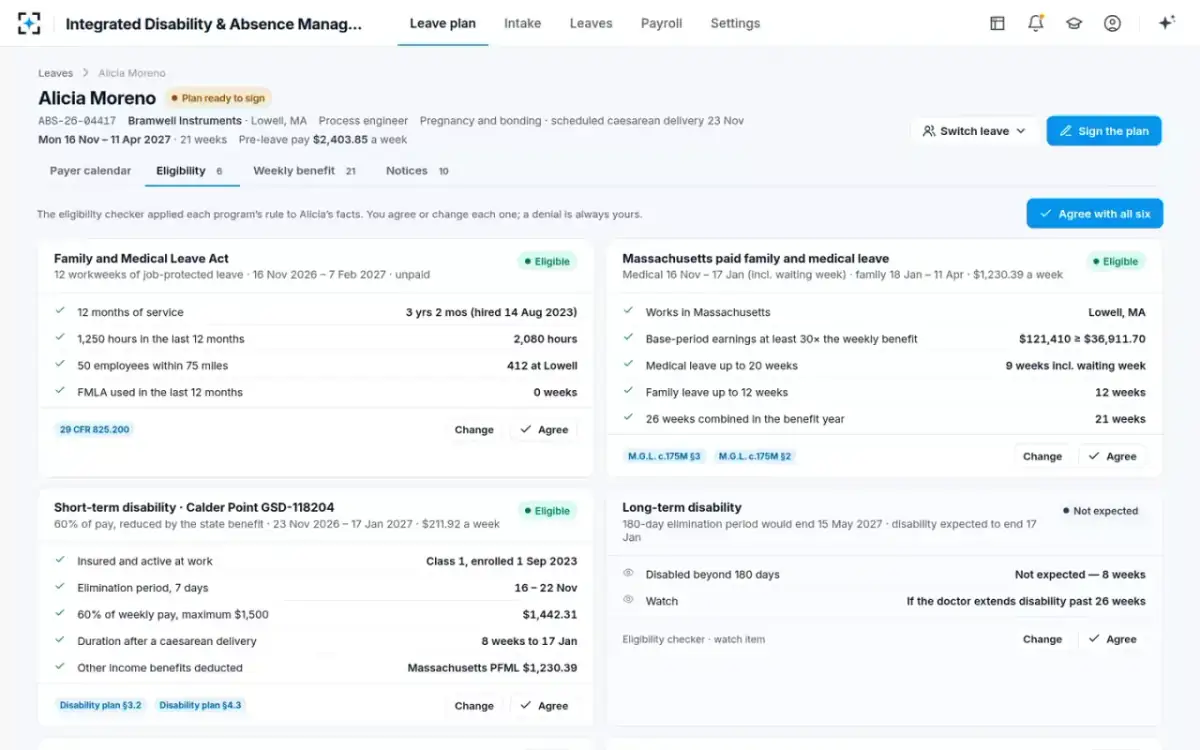Click the eye icon beside Watch row
Image resolution: width=1200 pixels, height=750 pixels.
628,601
